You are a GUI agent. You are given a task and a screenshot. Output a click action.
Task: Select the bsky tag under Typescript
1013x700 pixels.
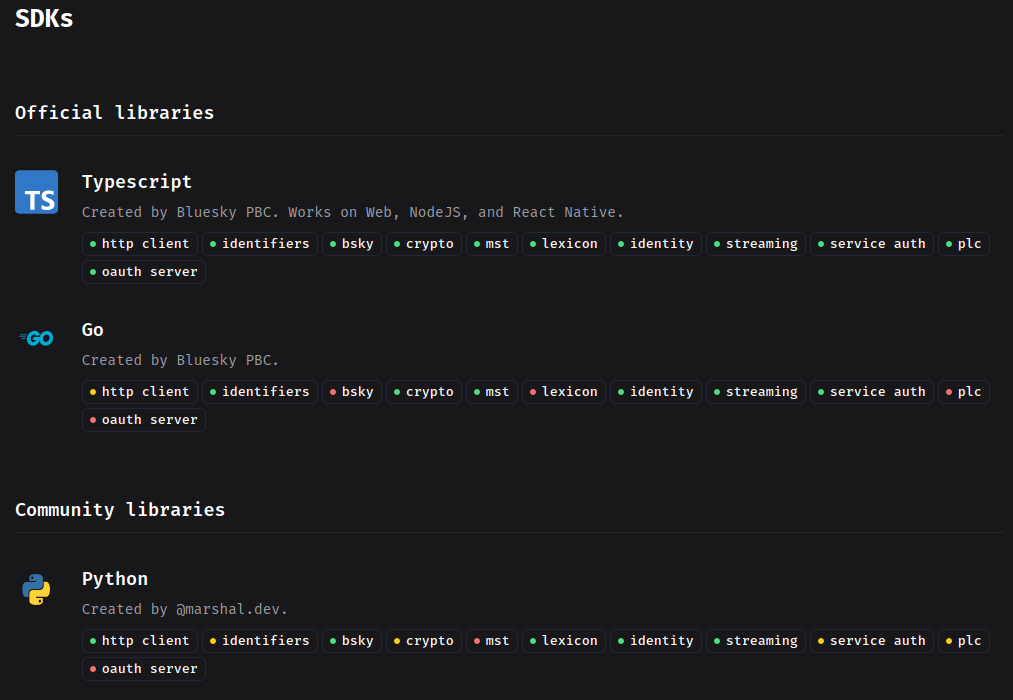tap(351, 243)
